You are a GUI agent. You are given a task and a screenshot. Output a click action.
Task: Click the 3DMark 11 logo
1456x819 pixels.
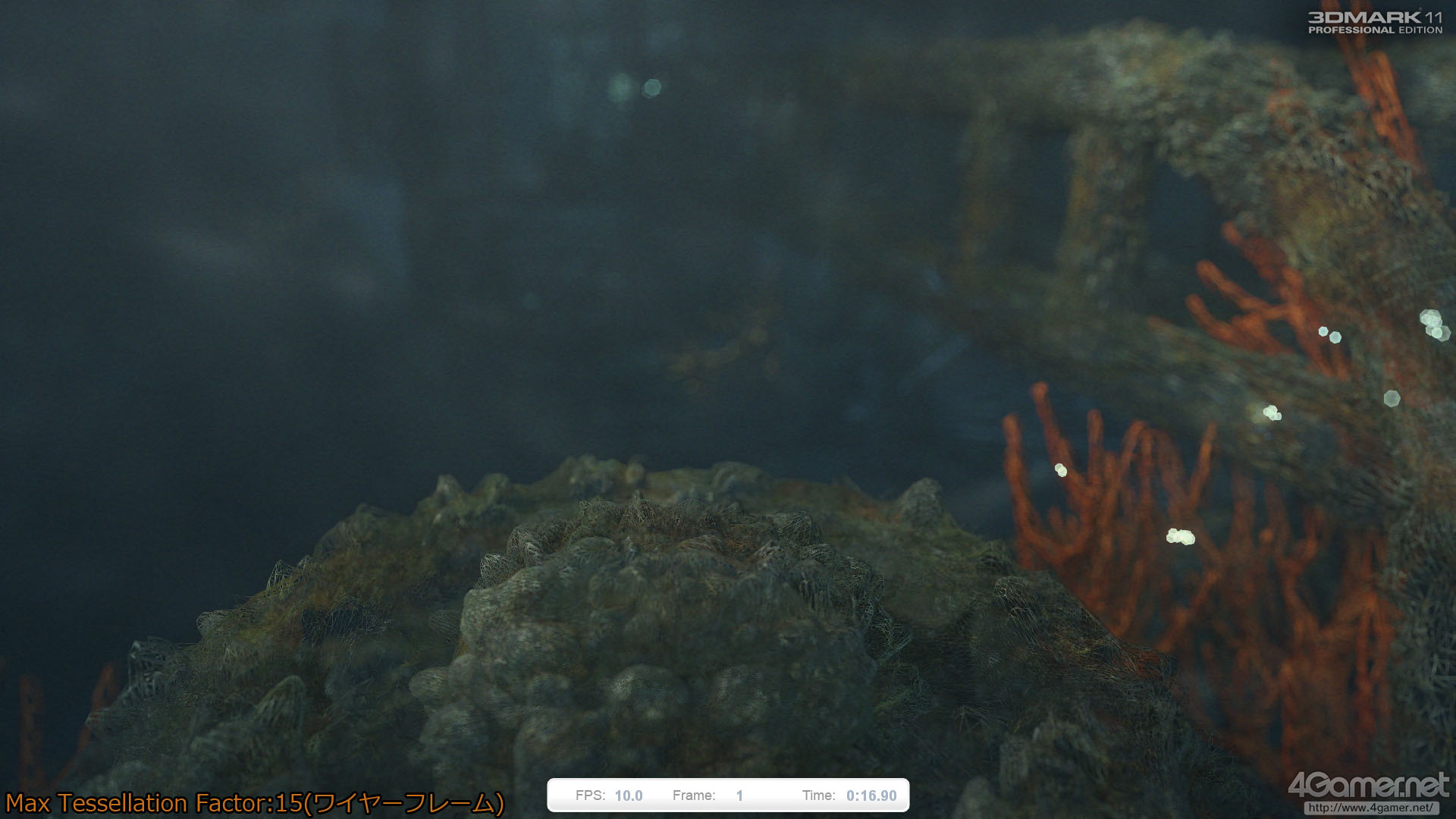click(x=1374, y=17)
